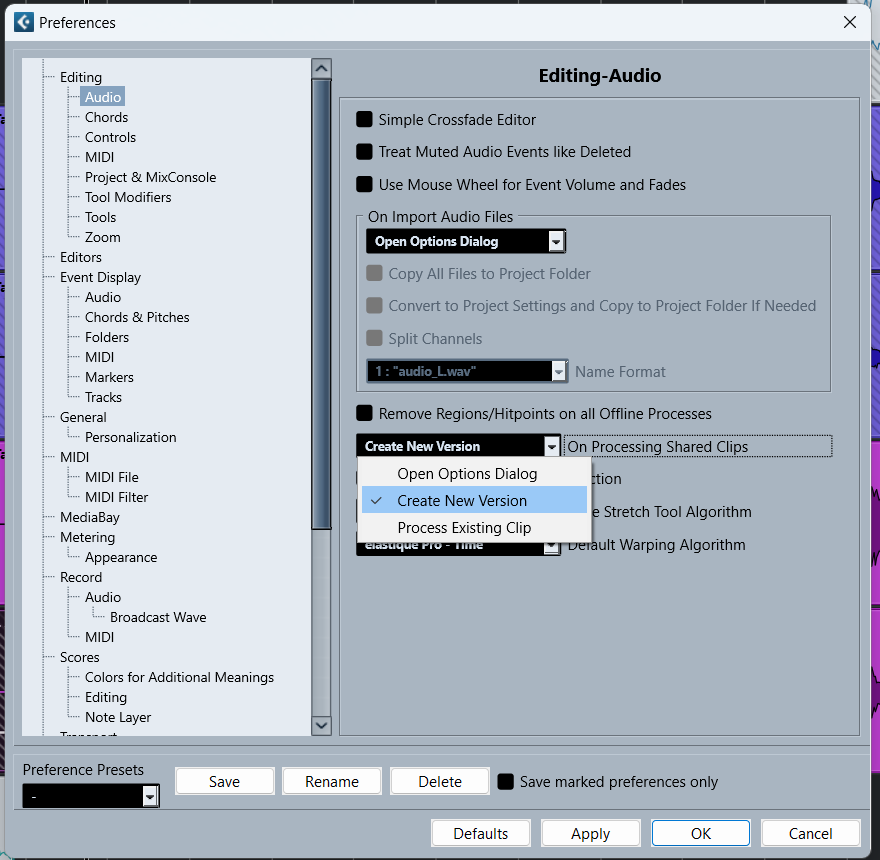The image size is (880, 860).
Task: Open Chords & Pitches preferences
Action: pyautogui.click(x=137, y=317)
